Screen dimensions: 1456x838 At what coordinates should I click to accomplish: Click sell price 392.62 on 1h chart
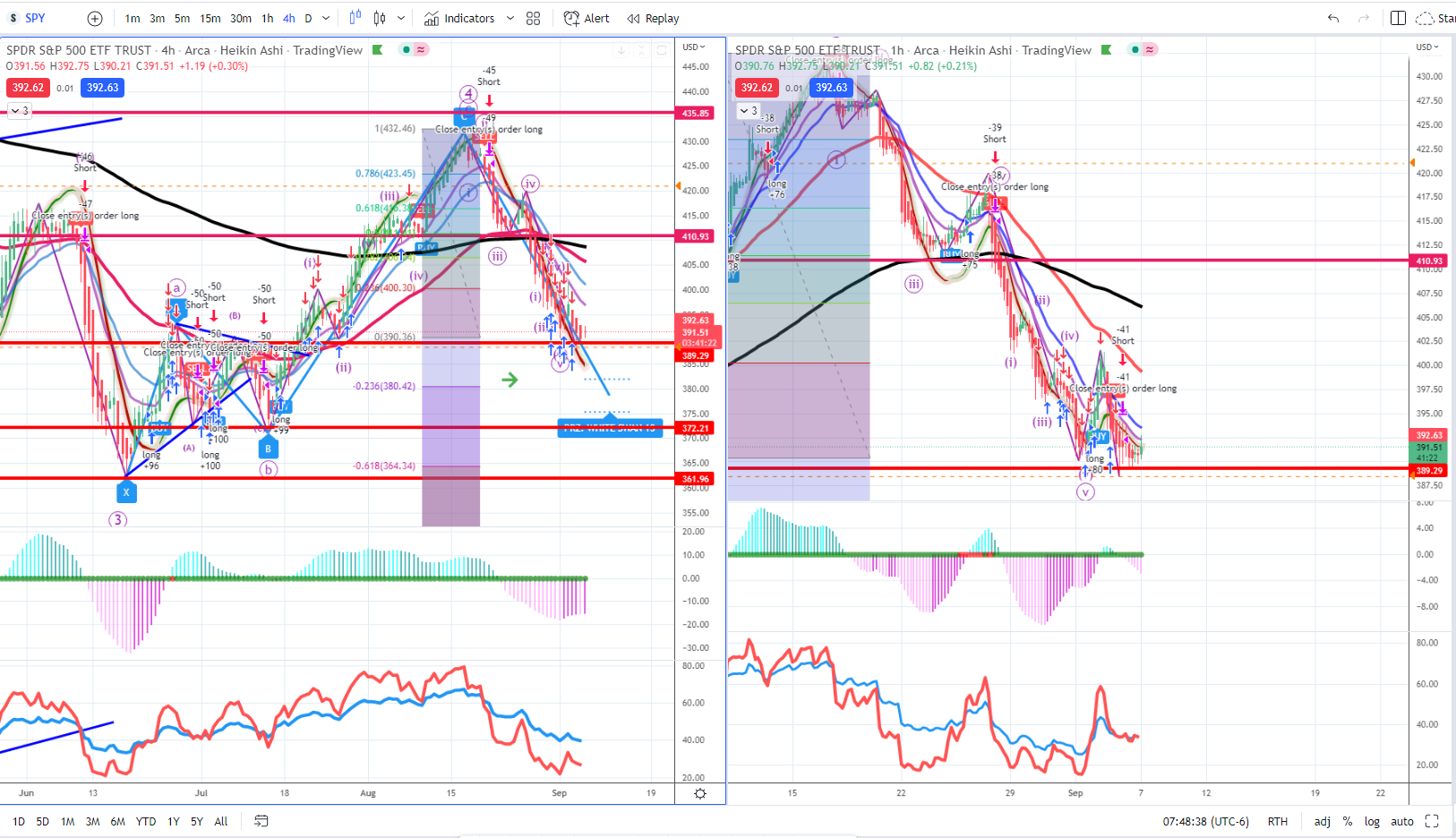(x=757, y=87)
